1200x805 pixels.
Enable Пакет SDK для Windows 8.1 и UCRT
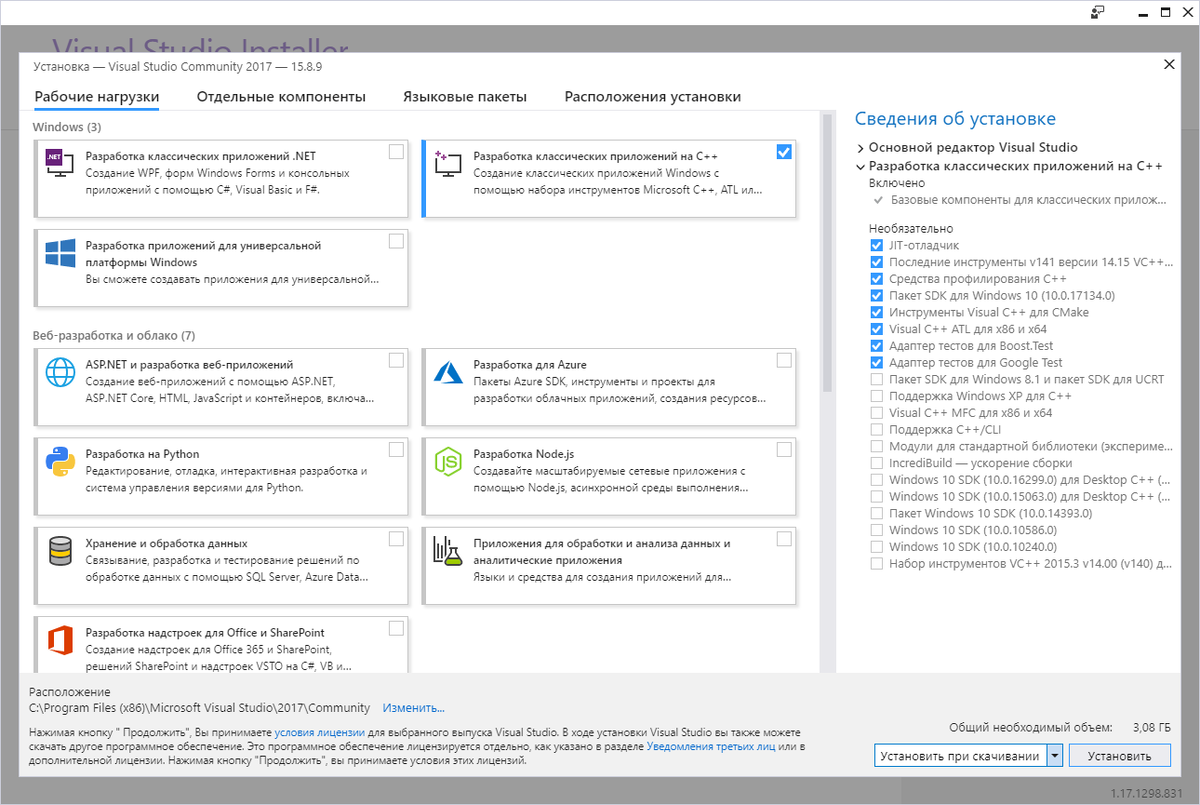click(877, 379)
